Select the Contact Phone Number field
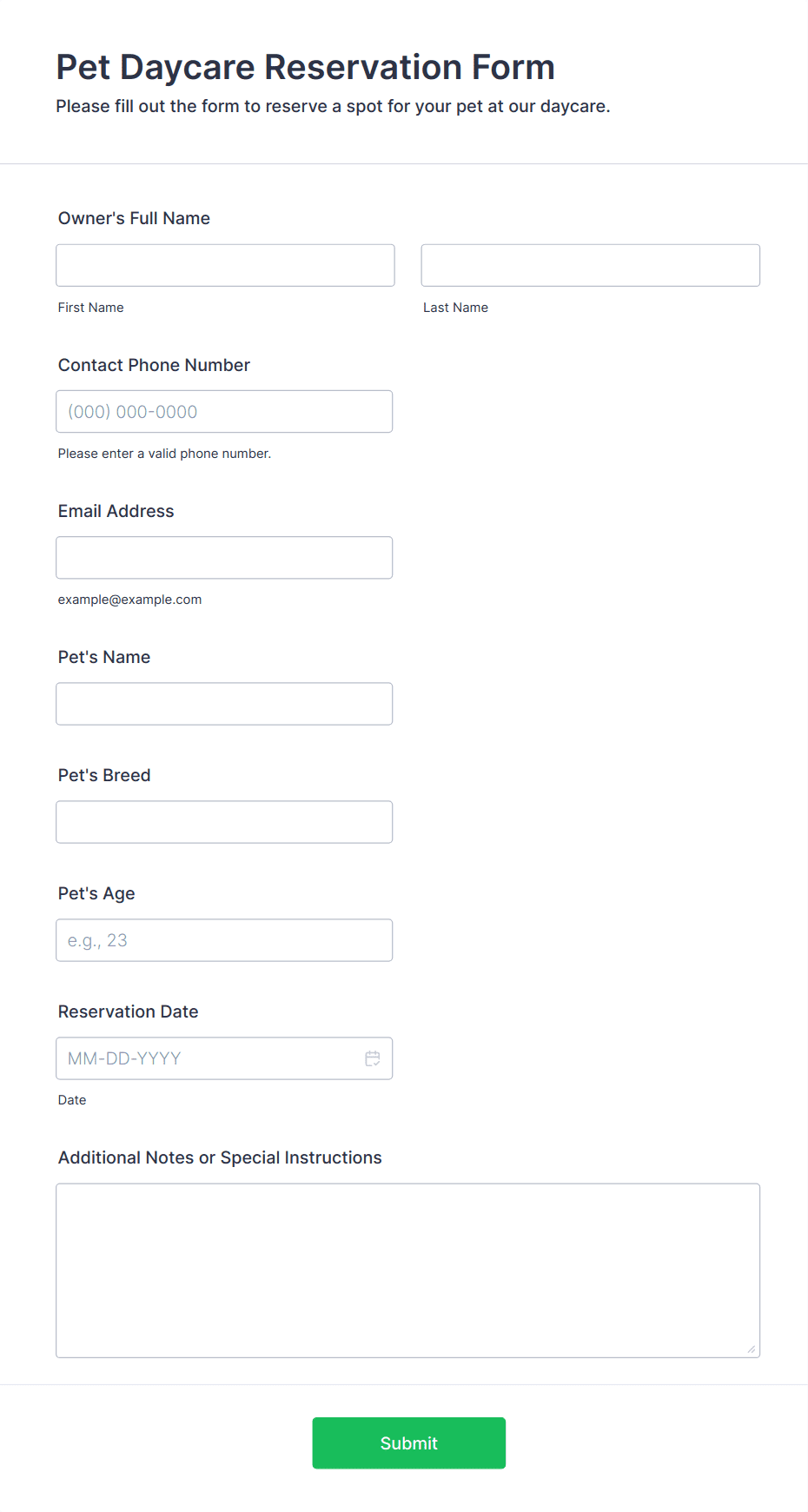 tap(224, 411)
